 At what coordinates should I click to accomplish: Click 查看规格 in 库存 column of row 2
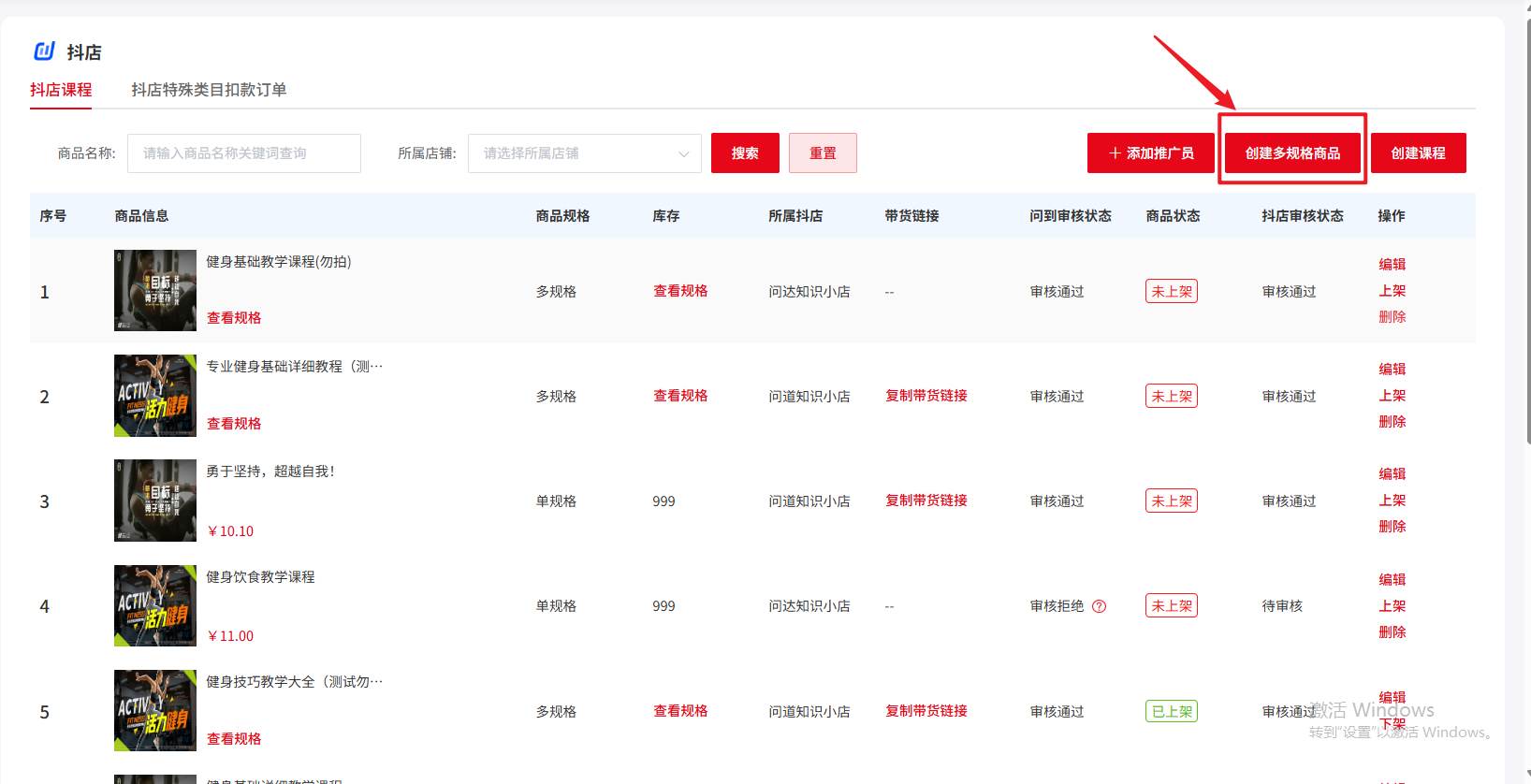680,396
